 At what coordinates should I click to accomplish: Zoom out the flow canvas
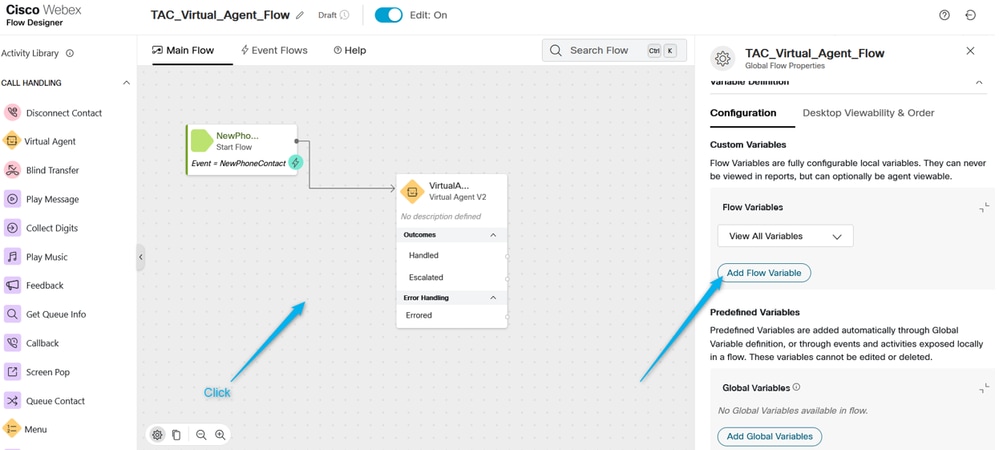point(201,435)
